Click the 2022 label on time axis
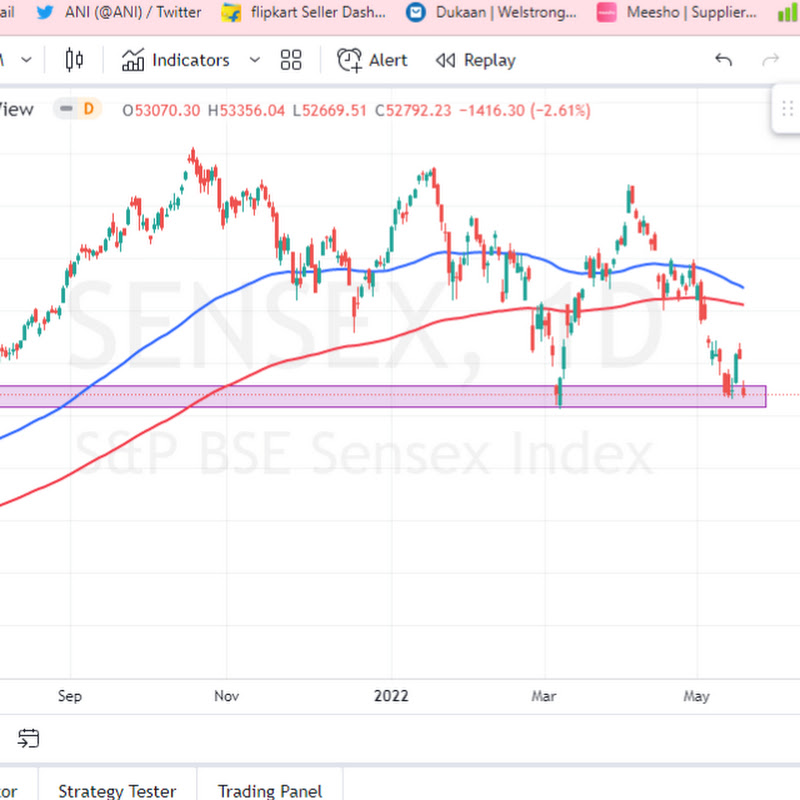Image resolution: width=800 pixels, height=800 pixels. [x=391, y=696]
